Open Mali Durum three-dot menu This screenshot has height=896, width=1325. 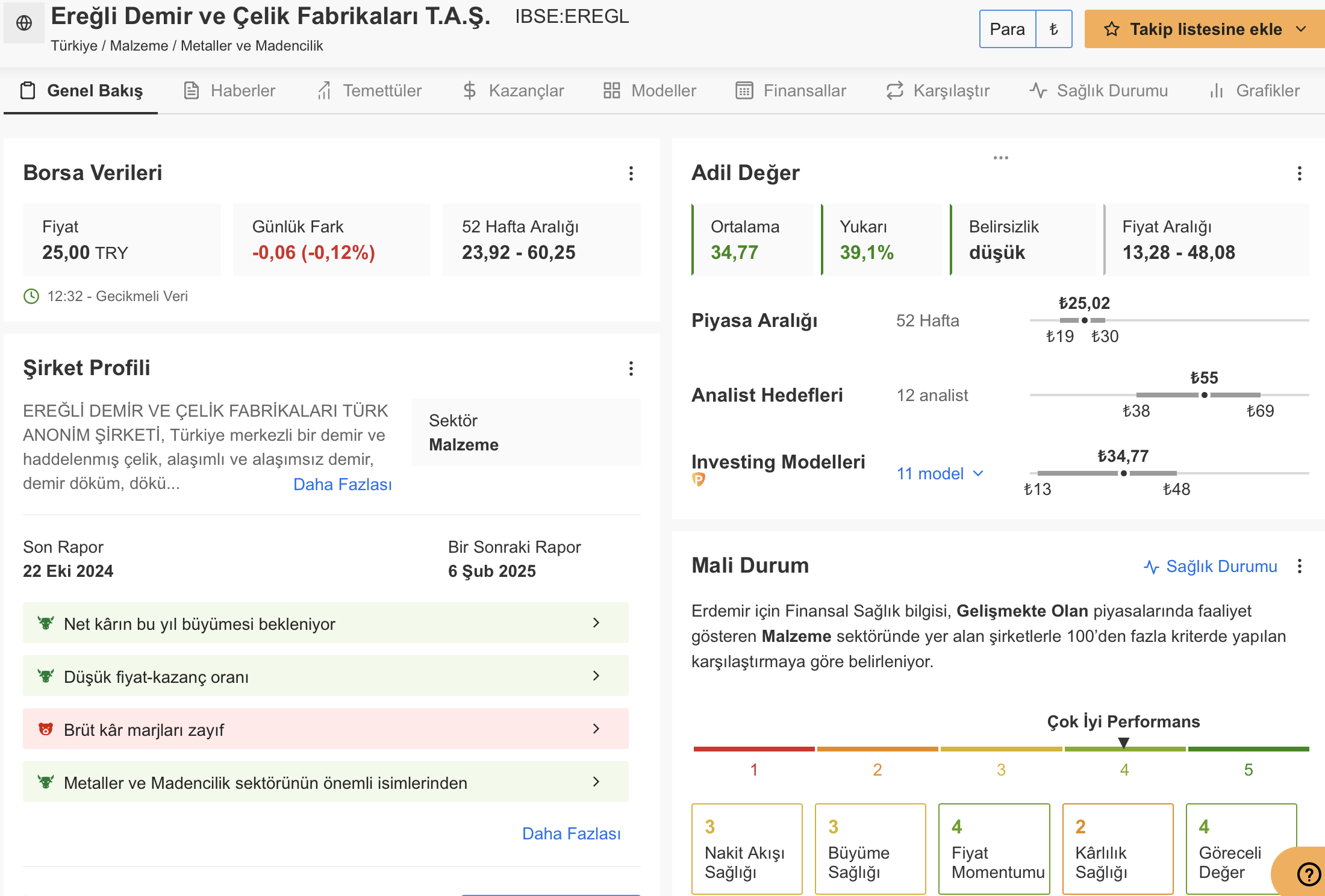point(1299,566)
